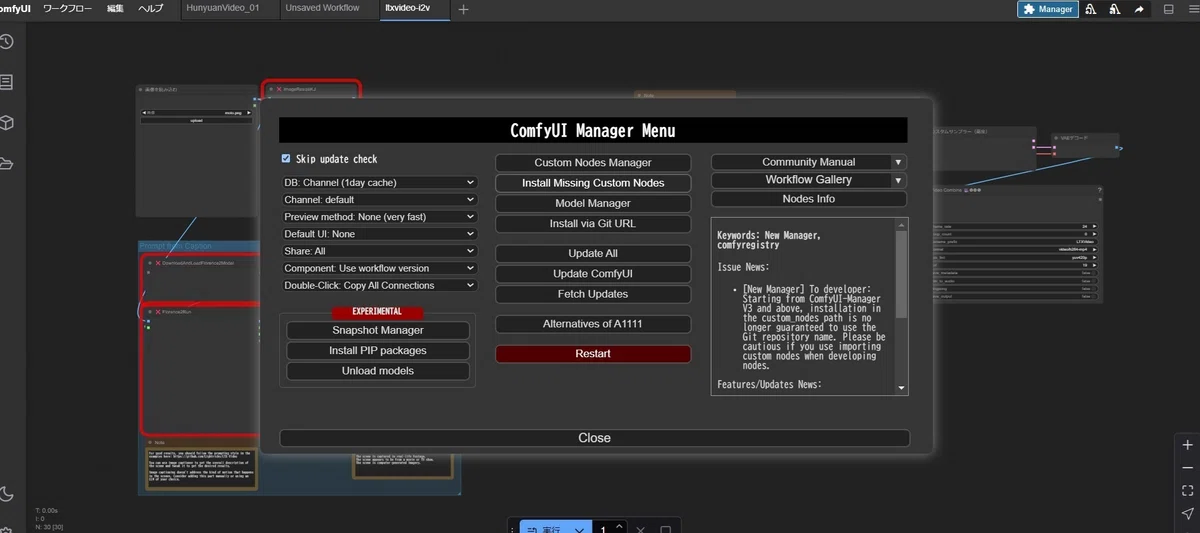
Task: Expand the Workflow Gallery dropdown arrow
Action: coord(898,180)
